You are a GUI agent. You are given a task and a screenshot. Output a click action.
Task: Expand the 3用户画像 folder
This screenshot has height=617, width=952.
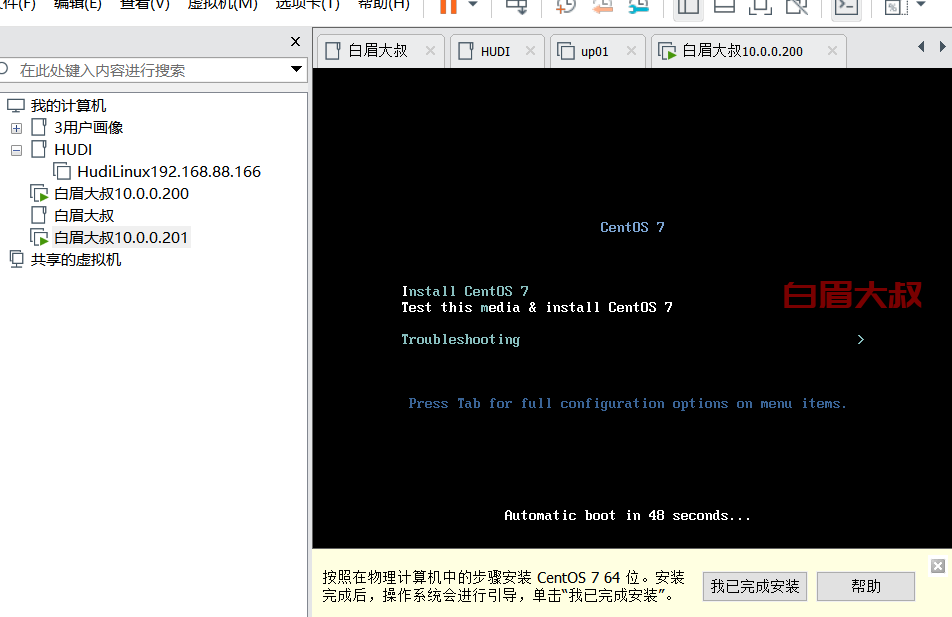click(x=16, y=128)
